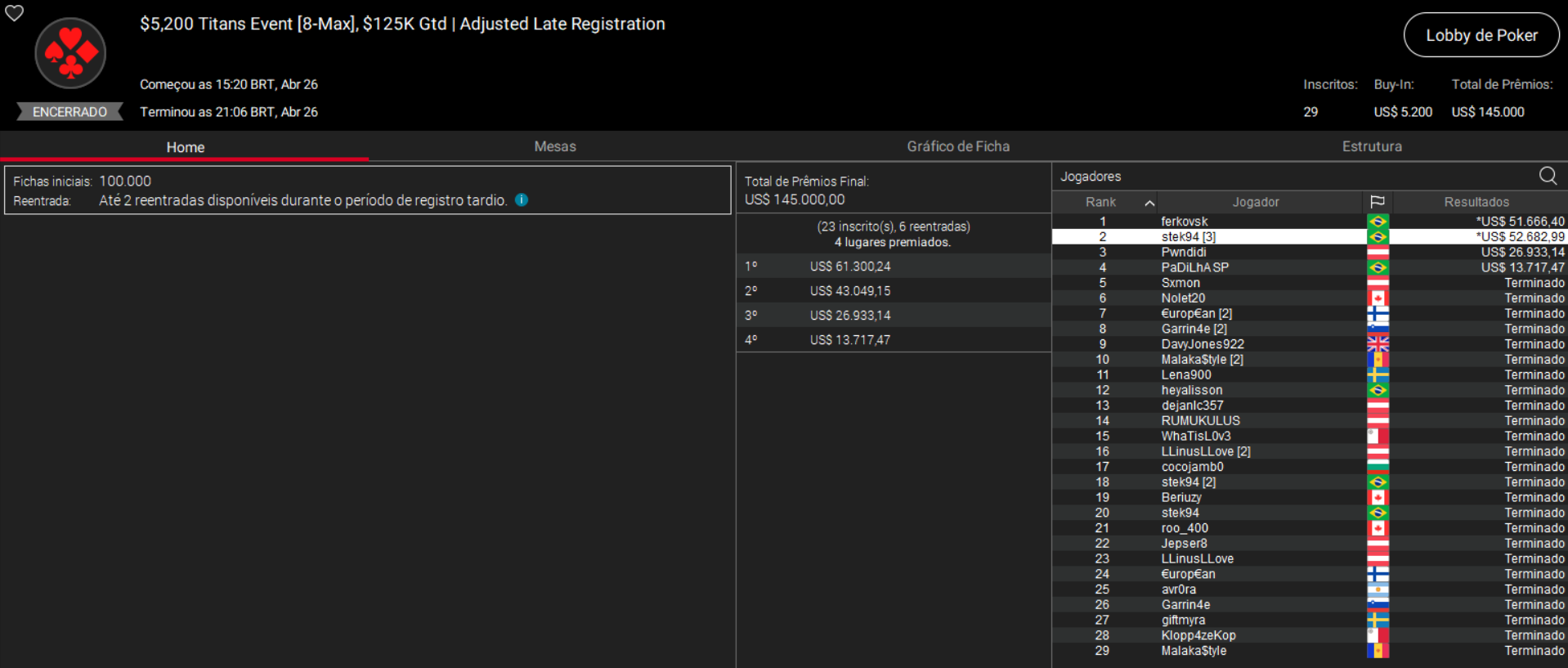1568x668 pixels.
Task: Select player row WhaTisL0v3
Action: 1310,437
